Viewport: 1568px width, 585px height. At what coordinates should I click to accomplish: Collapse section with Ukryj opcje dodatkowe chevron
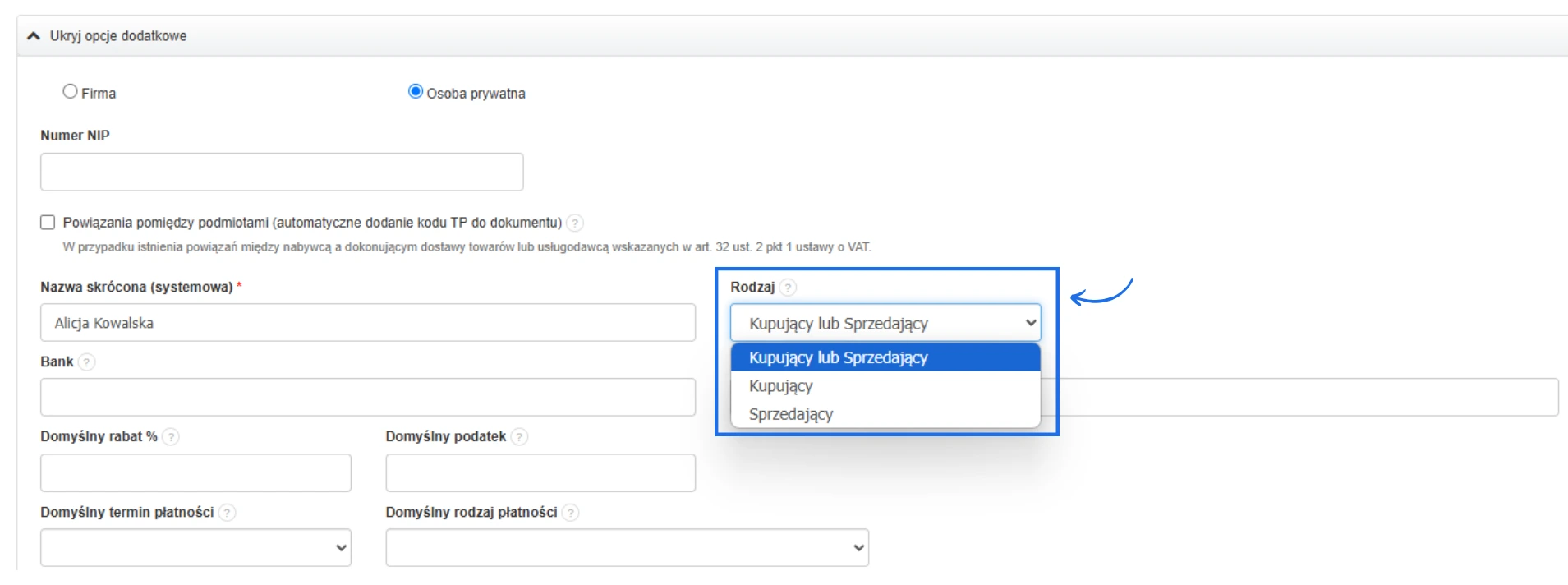pyautogui.click(x=34, y=36)
